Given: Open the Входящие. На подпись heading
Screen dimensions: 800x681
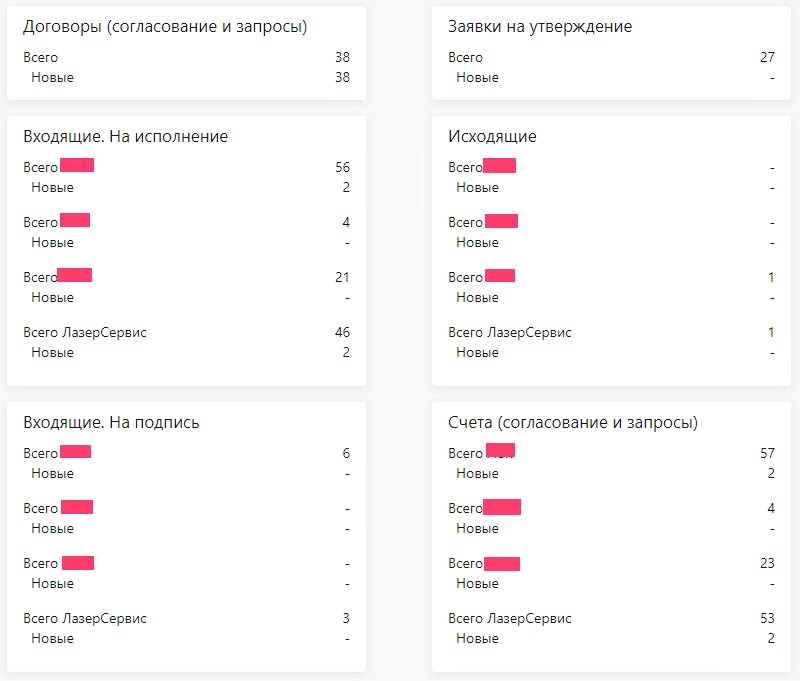Looking at the screenshot, I should click(x=111, y=422).
